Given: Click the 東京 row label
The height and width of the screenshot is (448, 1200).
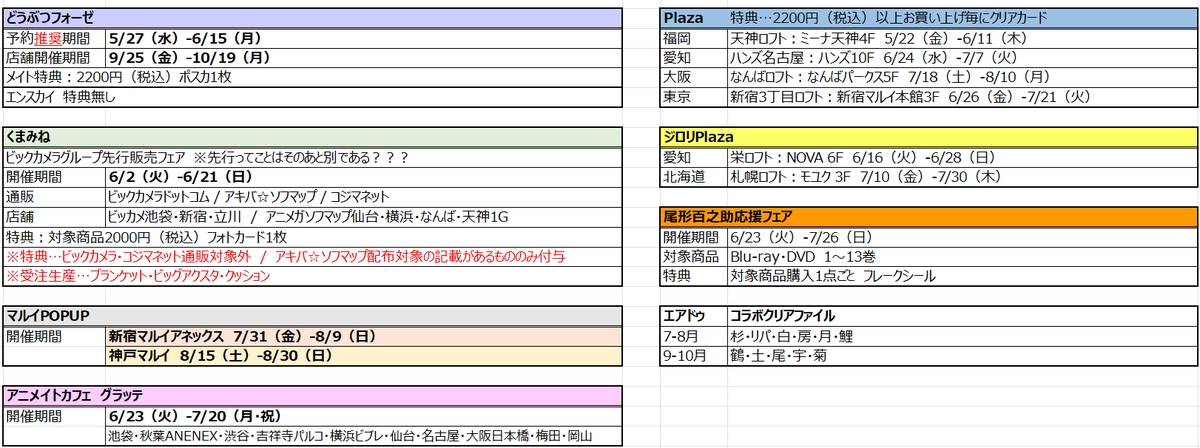Looking at the screenshot, I should (x=693, y=97).
